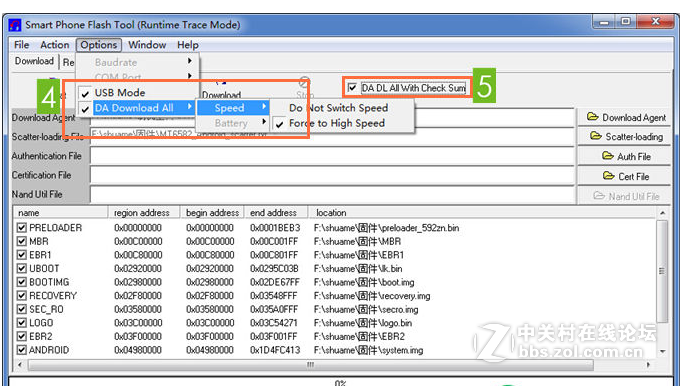Click the horizontal scrollbar left arrow

[x=20, y=365]
